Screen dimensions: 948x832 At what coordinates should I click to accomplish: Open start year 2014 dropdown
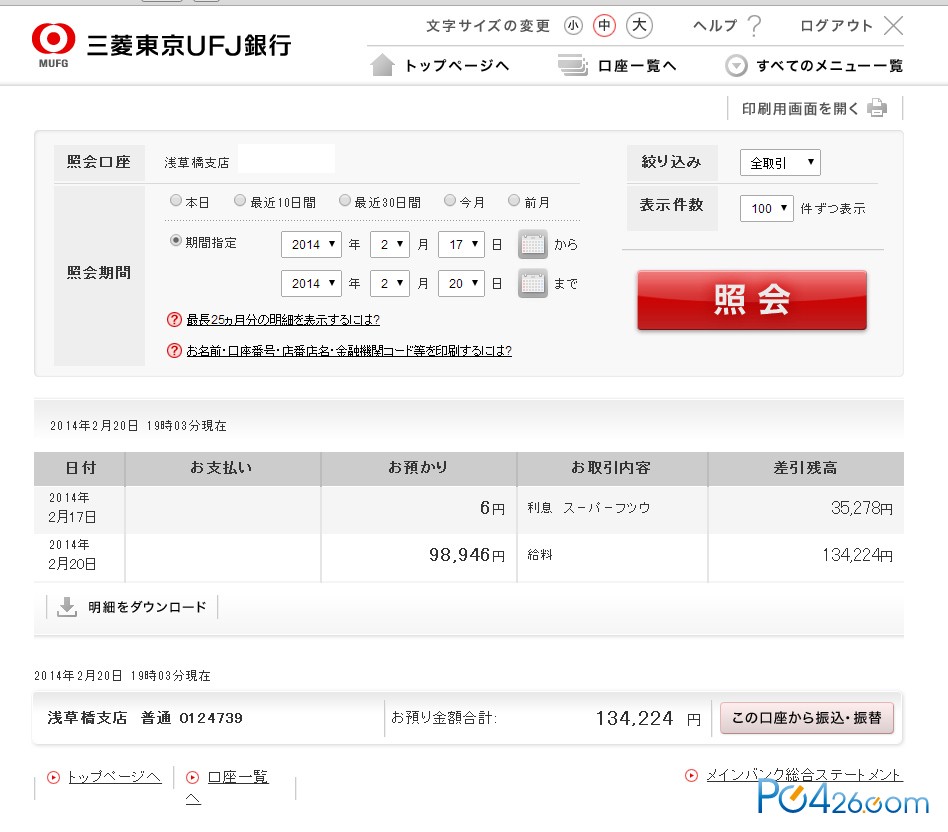pyautogui.click(x=311, y=244)
